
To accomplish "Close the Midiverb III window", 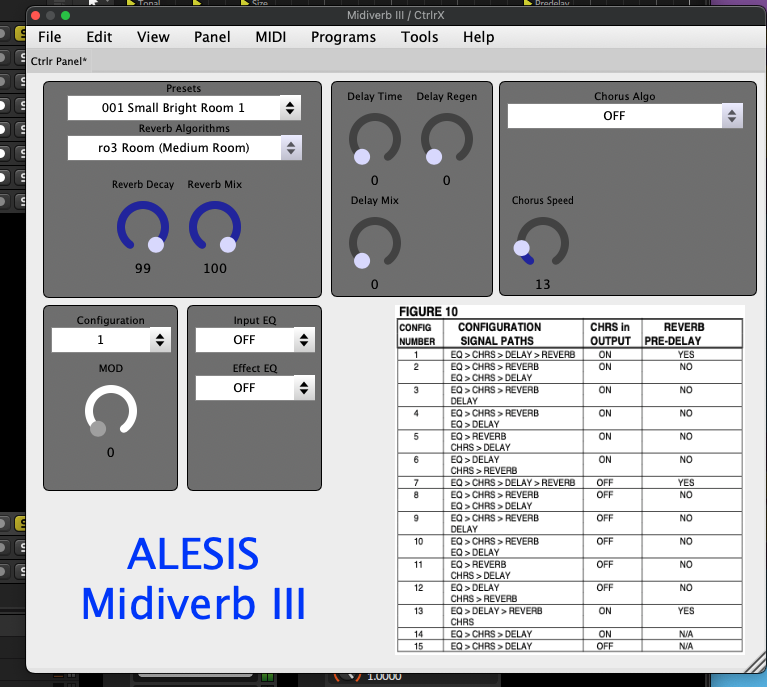I will pyautogui.click(x=35, y=16).
